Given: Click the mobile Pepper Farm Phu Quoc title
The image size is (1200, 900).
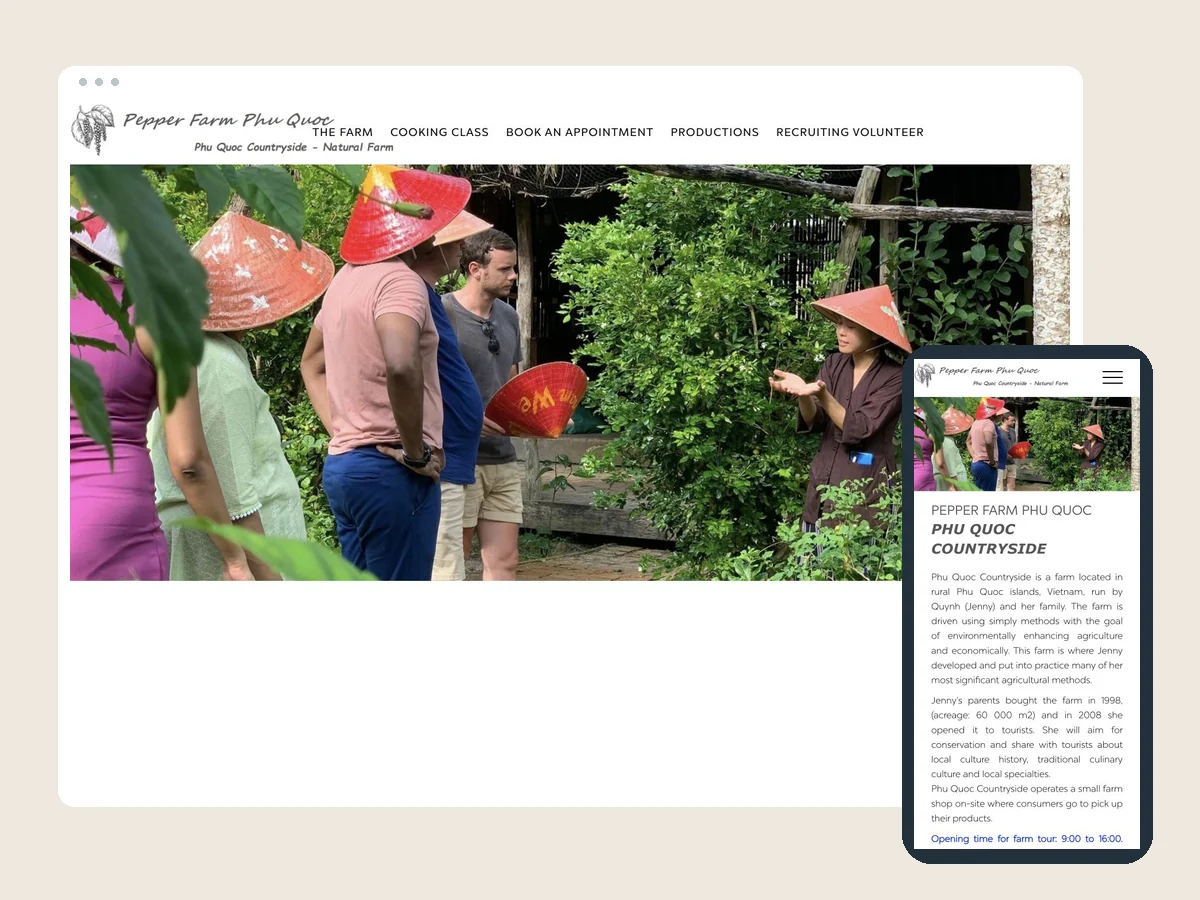Looking at the screenshot, I should [989, 371].
